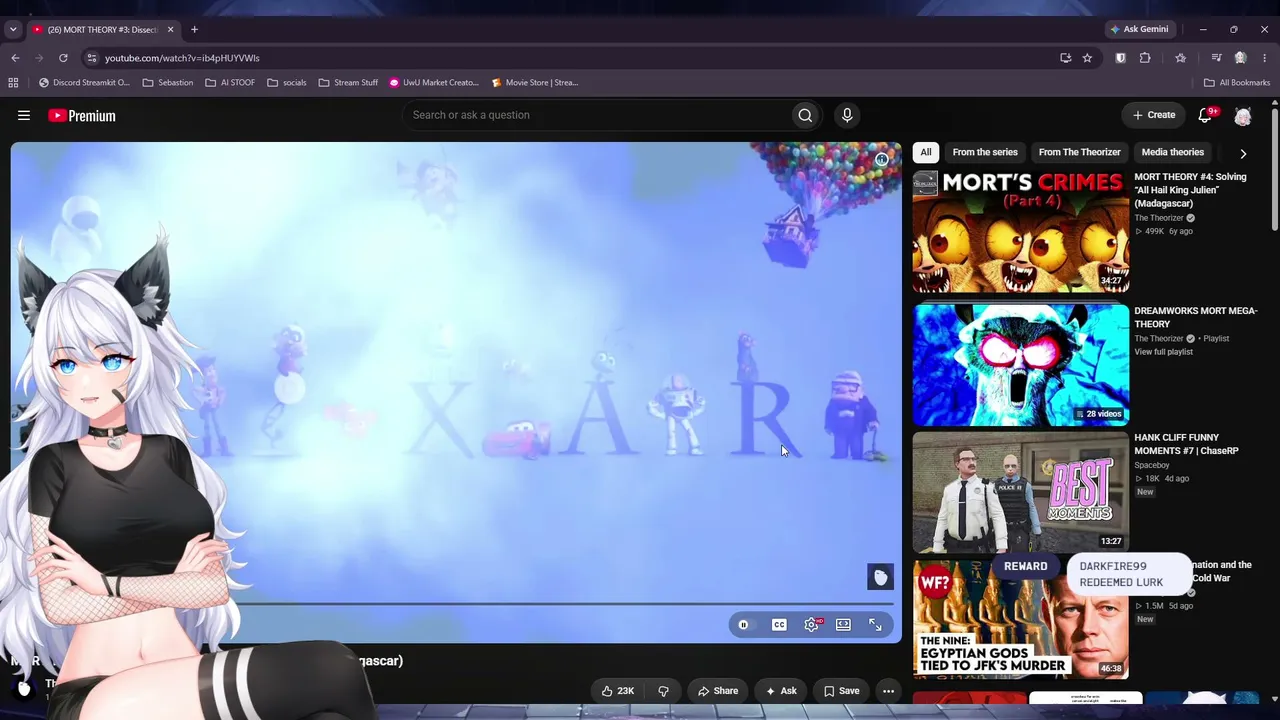
Task: Open the Movie Store bookmark
Action: [535, 83]
